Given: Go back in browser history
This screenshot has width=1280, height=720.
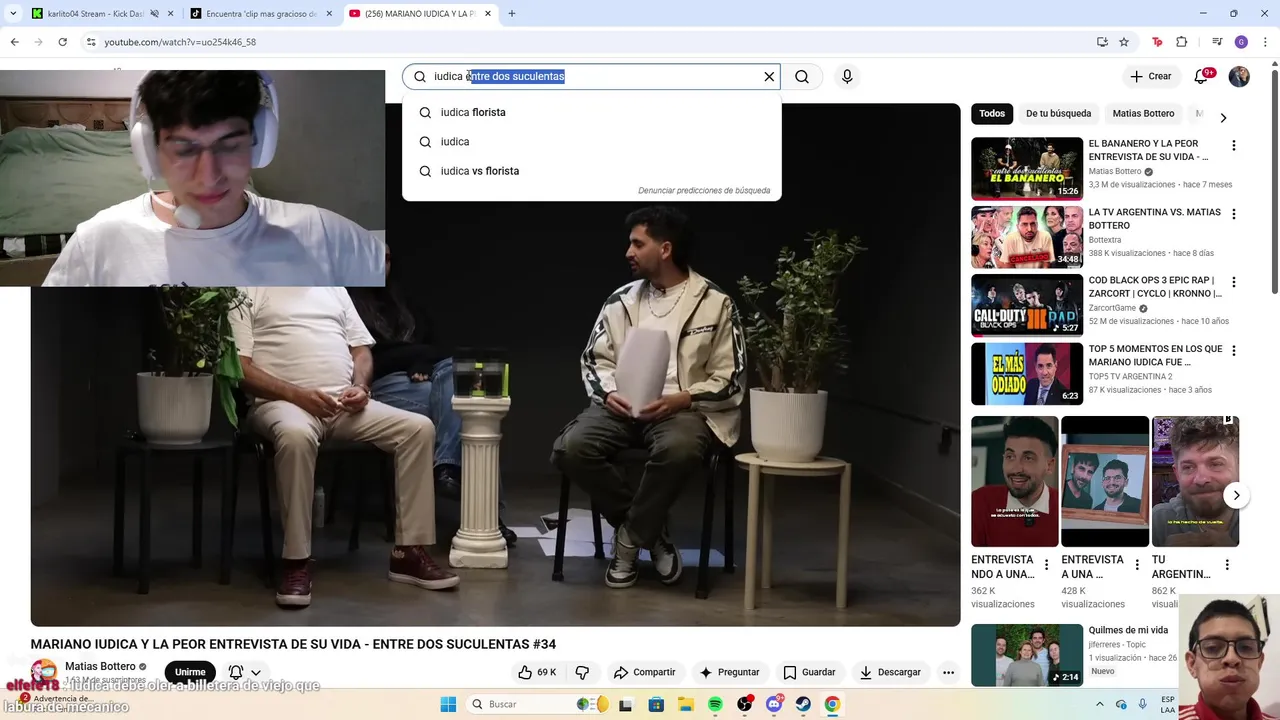Looking at the screenshot, I should (x=14, y=42).
